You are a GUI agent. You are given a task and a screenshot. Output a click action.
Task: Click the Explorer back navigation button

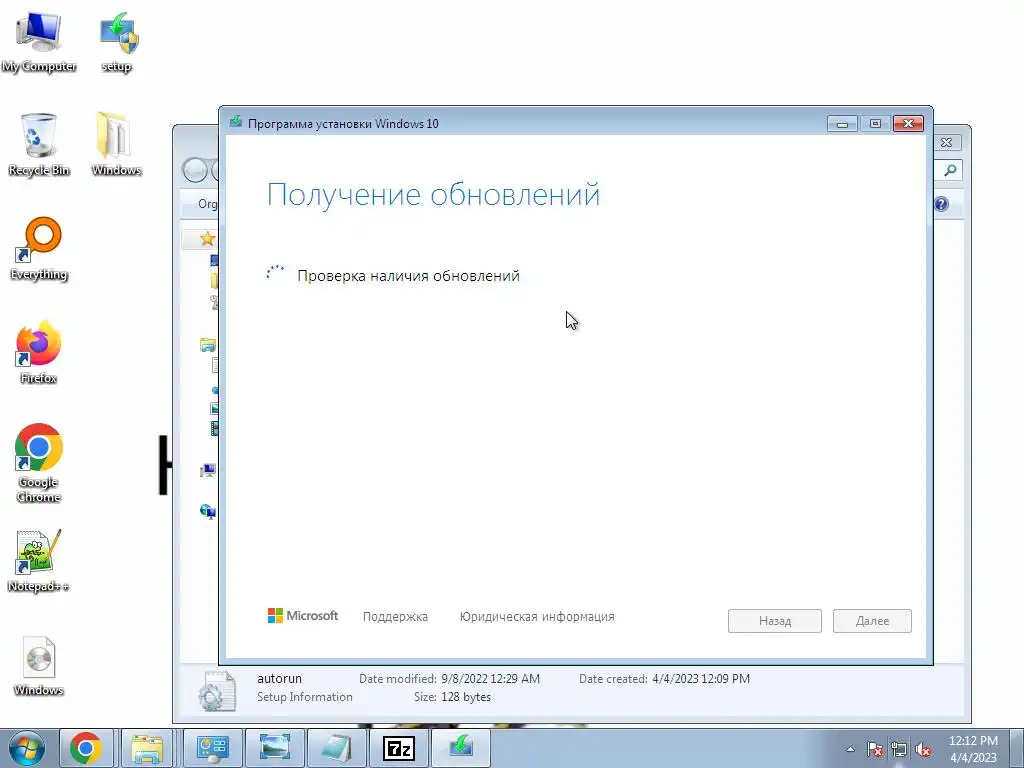(x=195, y=170)
